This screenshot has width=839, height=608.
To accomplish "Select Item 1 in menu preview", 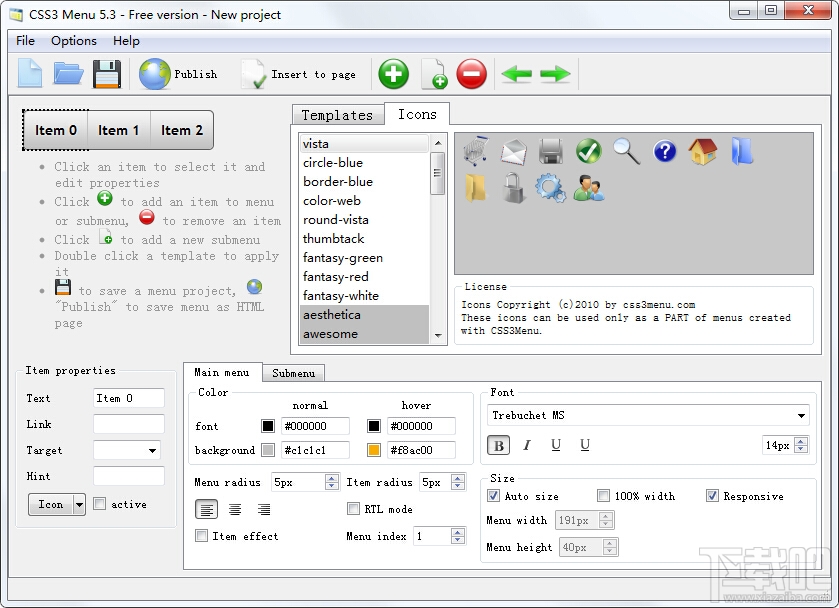I will click(119, 130).
